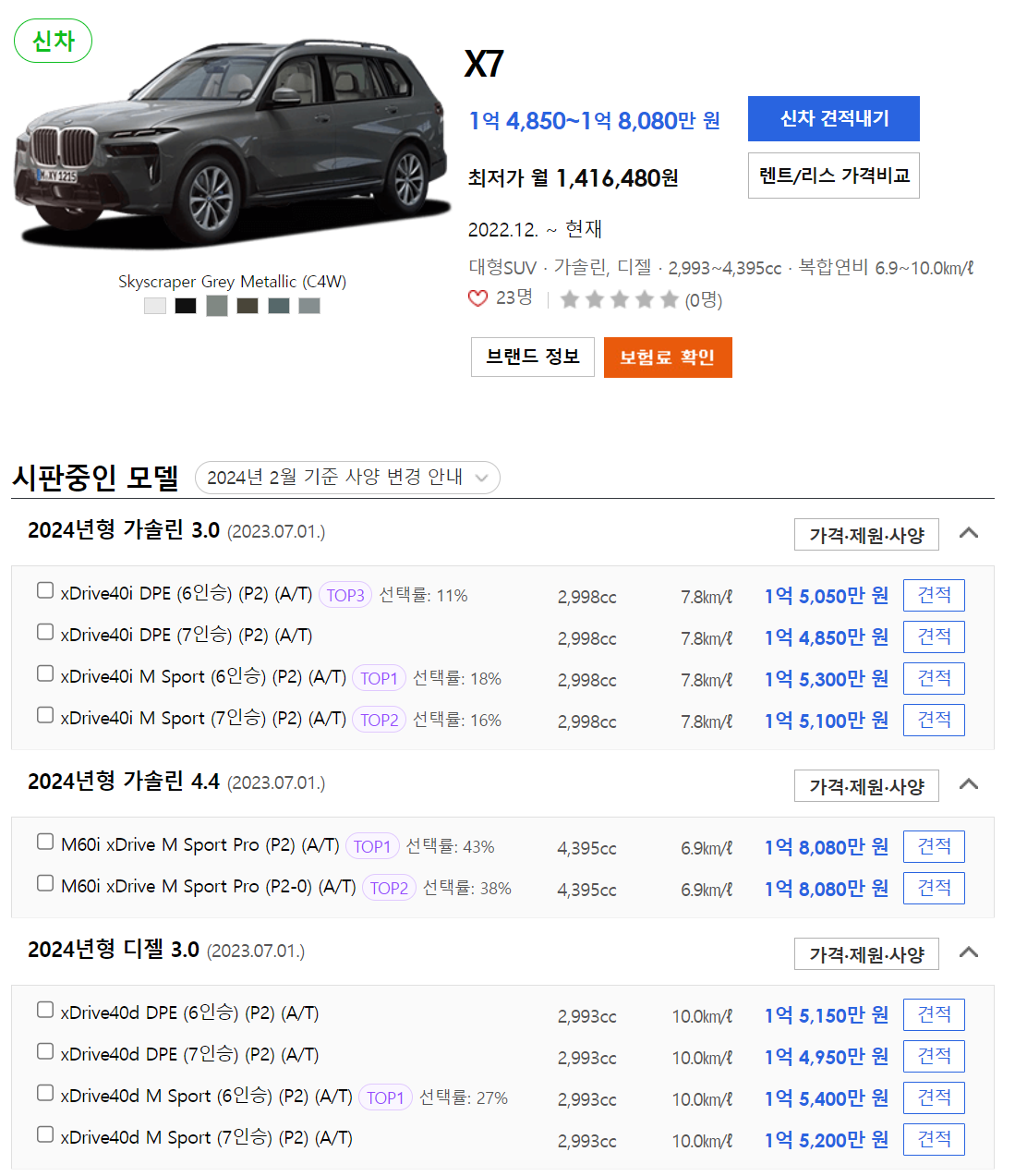Image resolution: width=1015 pixels, height=1176 pixels.
Task: Click 선택률: 43% text
Action: tap(451, 846)
